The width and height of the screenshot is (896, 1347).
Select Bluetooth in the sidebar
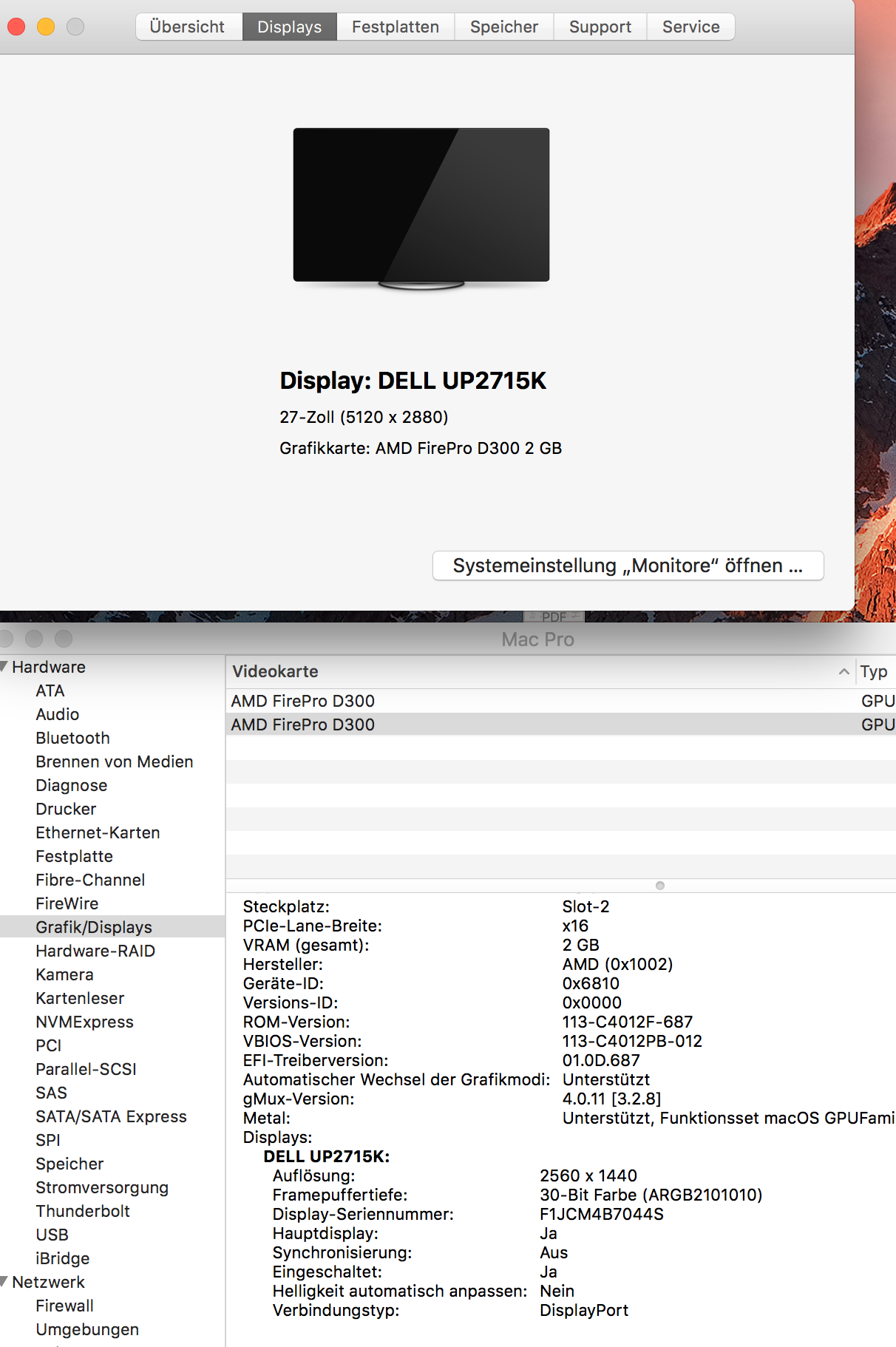click(72, 738)
